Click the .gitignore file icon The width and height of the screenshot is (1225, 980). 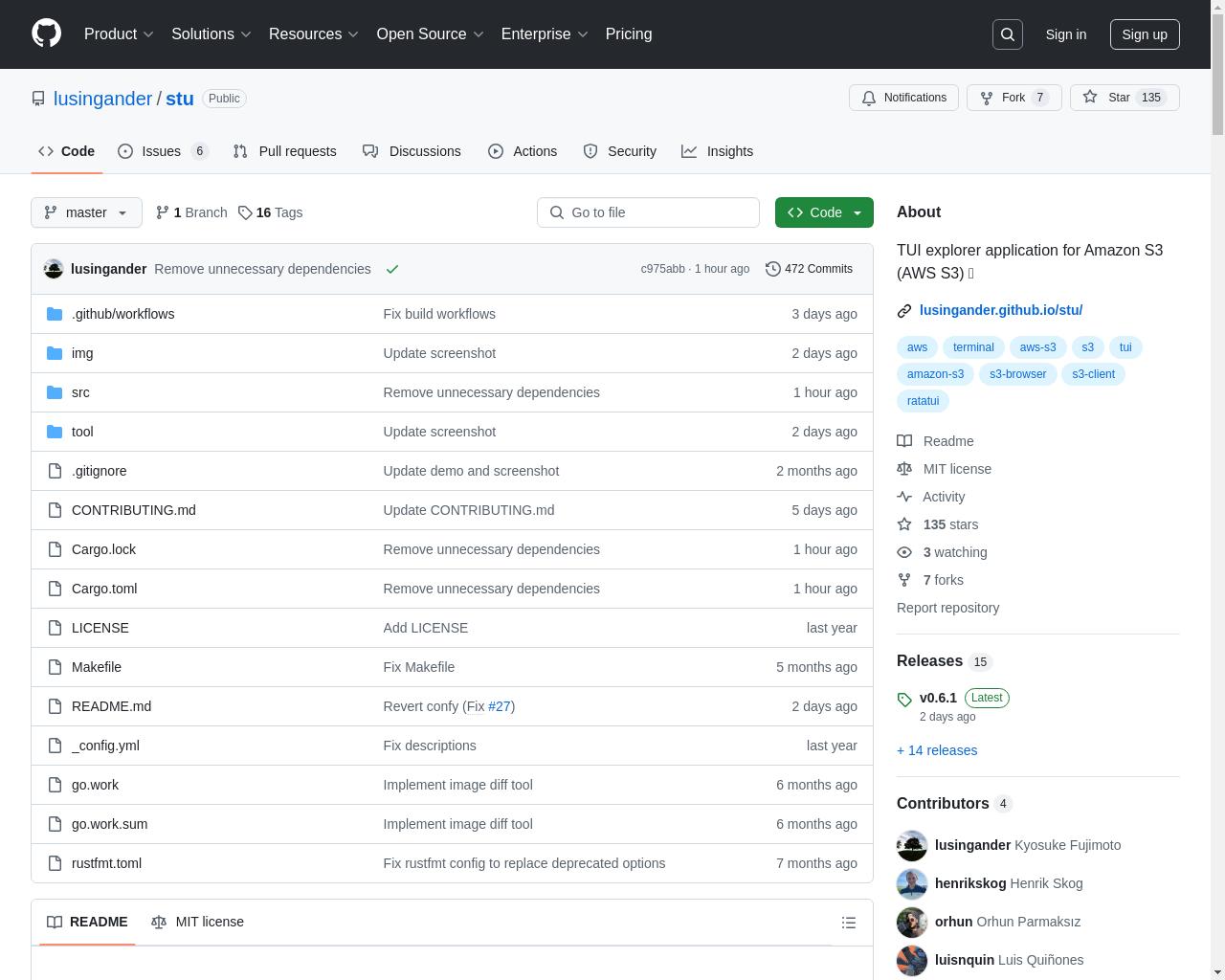(x=55, y=471)
